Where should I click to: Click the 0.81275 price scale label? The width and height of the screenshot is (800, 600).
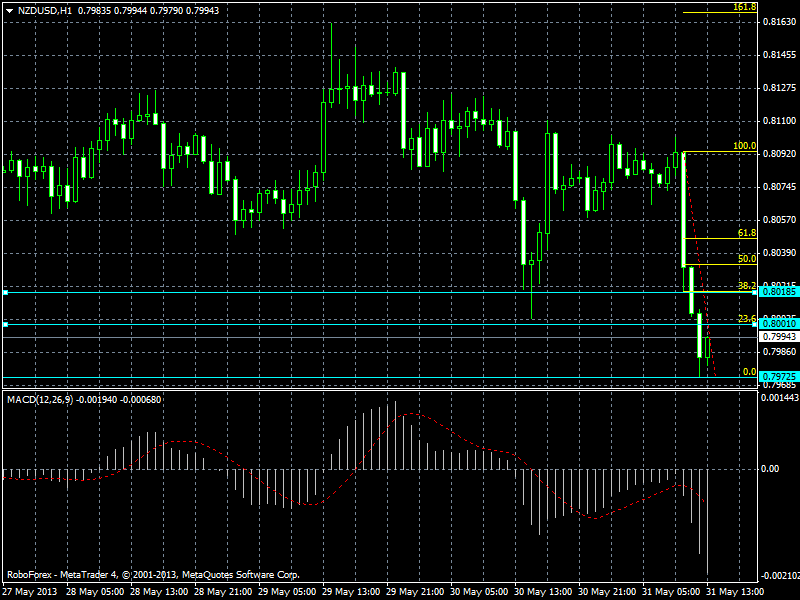(779, 88)
